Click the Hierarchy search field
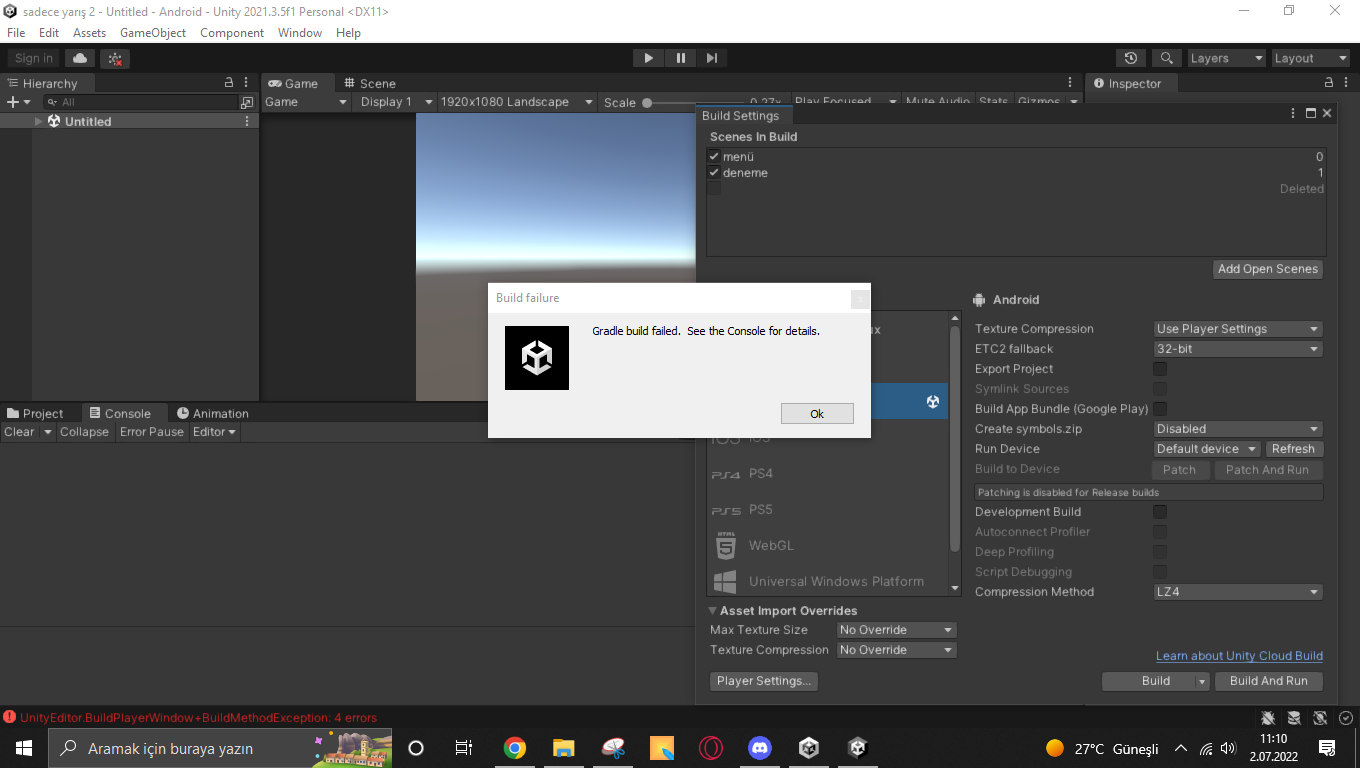Viewport: 1360px width, 768px height. (x=139, y=102)
